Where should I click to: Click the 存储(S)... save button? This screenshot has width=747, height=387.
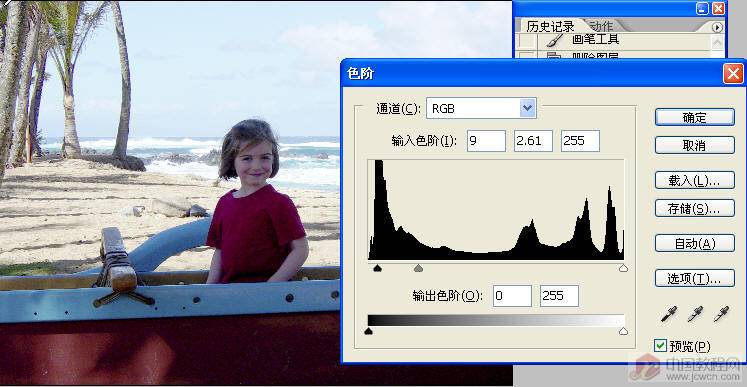pos(695,208)
